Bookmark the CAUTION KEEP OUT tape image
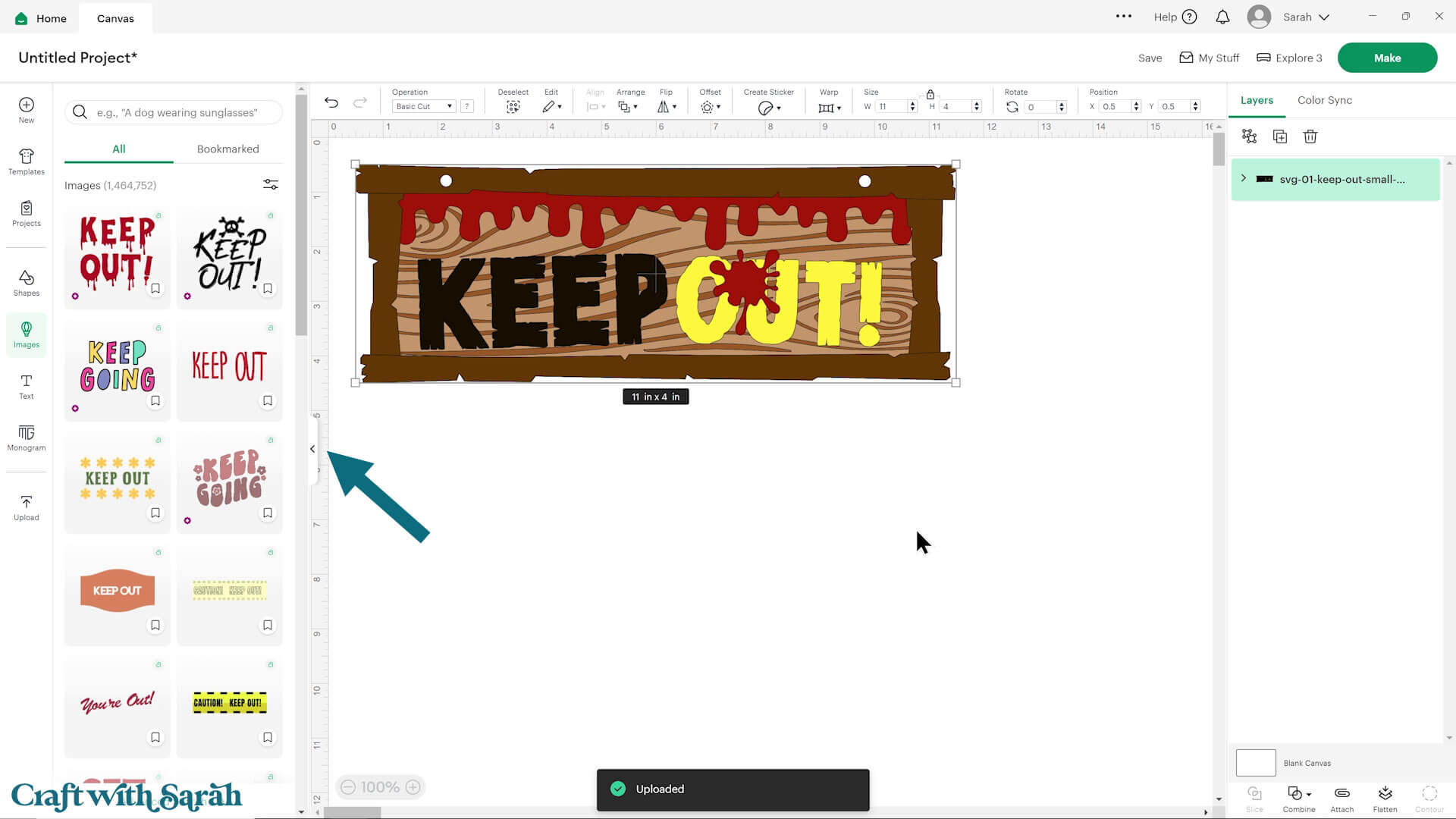The width and height of the screenshot is (1456, 819). pos(268,737)
